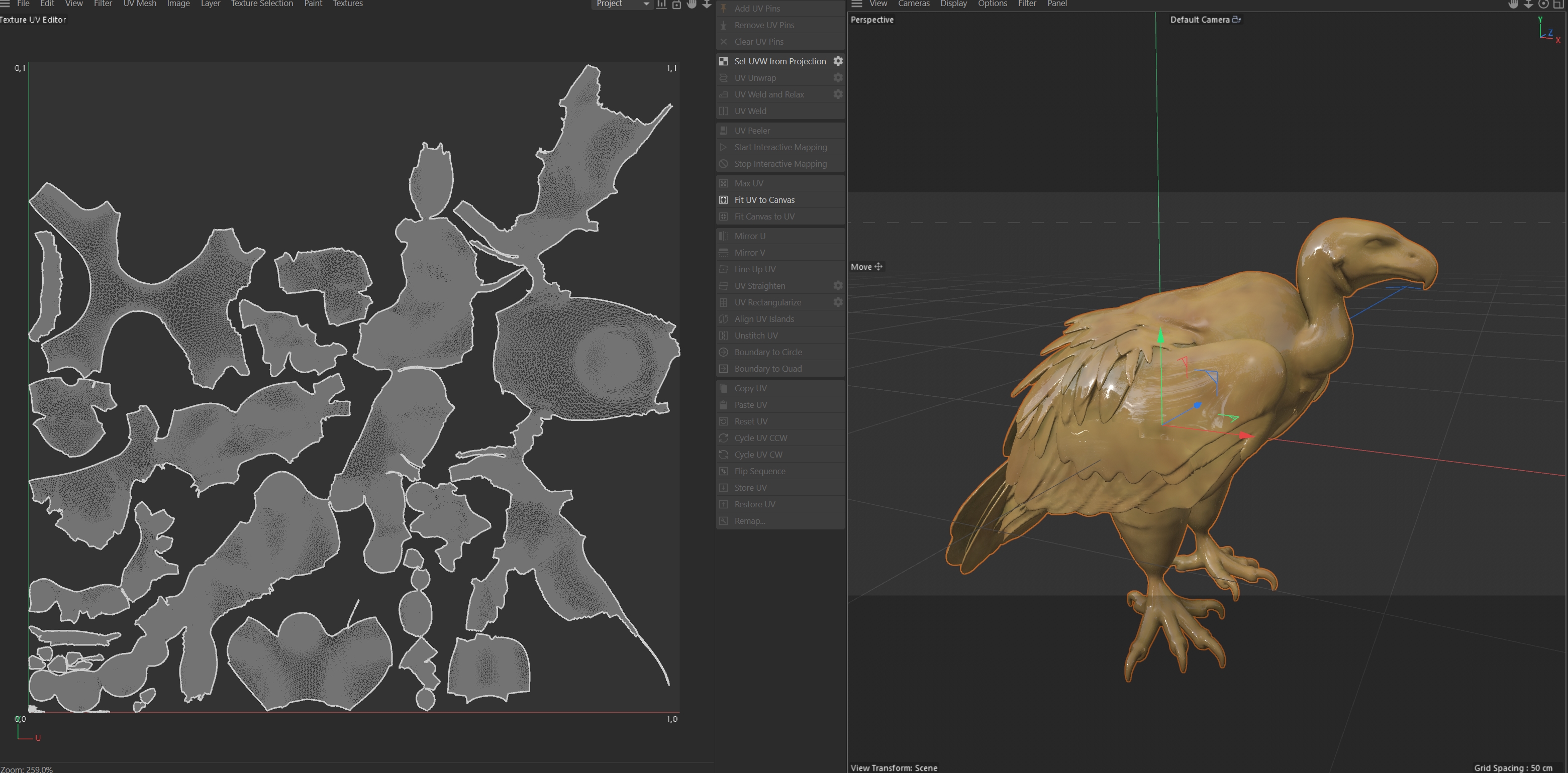Click the Fit UV to Canvas icon
This screenshot has width=1568, height=773.
[x=724, y=200]
